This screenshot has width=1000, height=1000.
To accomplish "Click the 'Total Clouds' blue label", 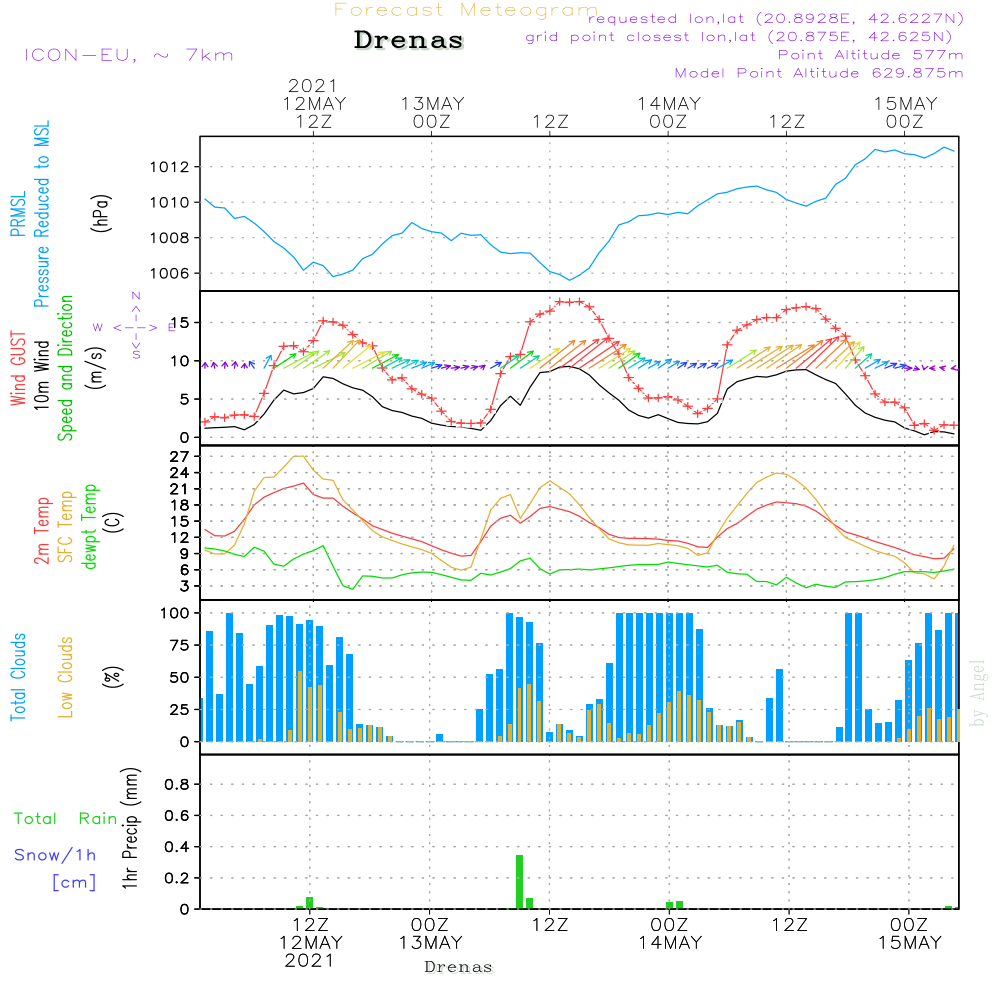I will click(18, 677).
